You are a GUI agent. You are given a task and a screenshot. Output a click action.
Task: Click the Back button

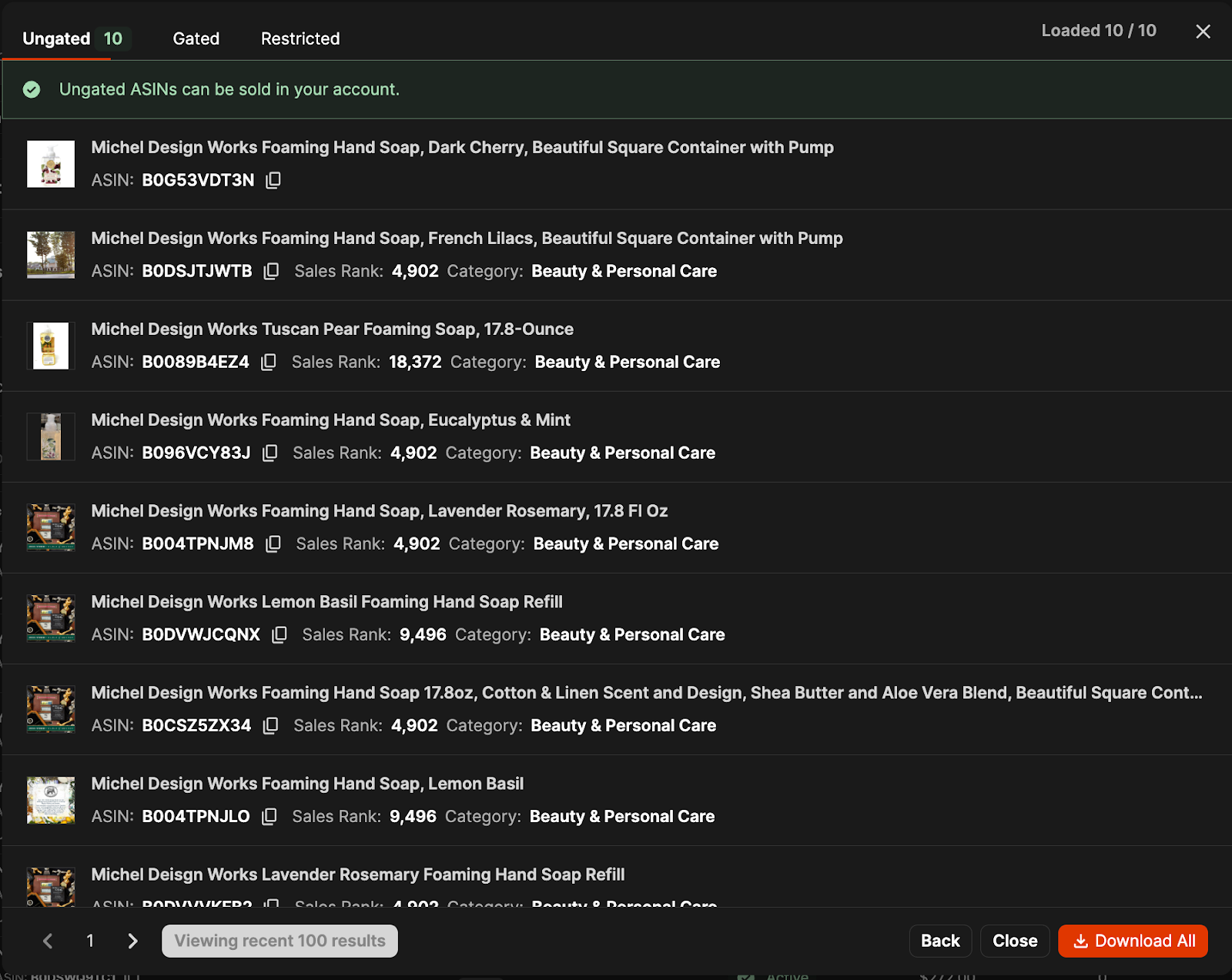pos(940,941)
